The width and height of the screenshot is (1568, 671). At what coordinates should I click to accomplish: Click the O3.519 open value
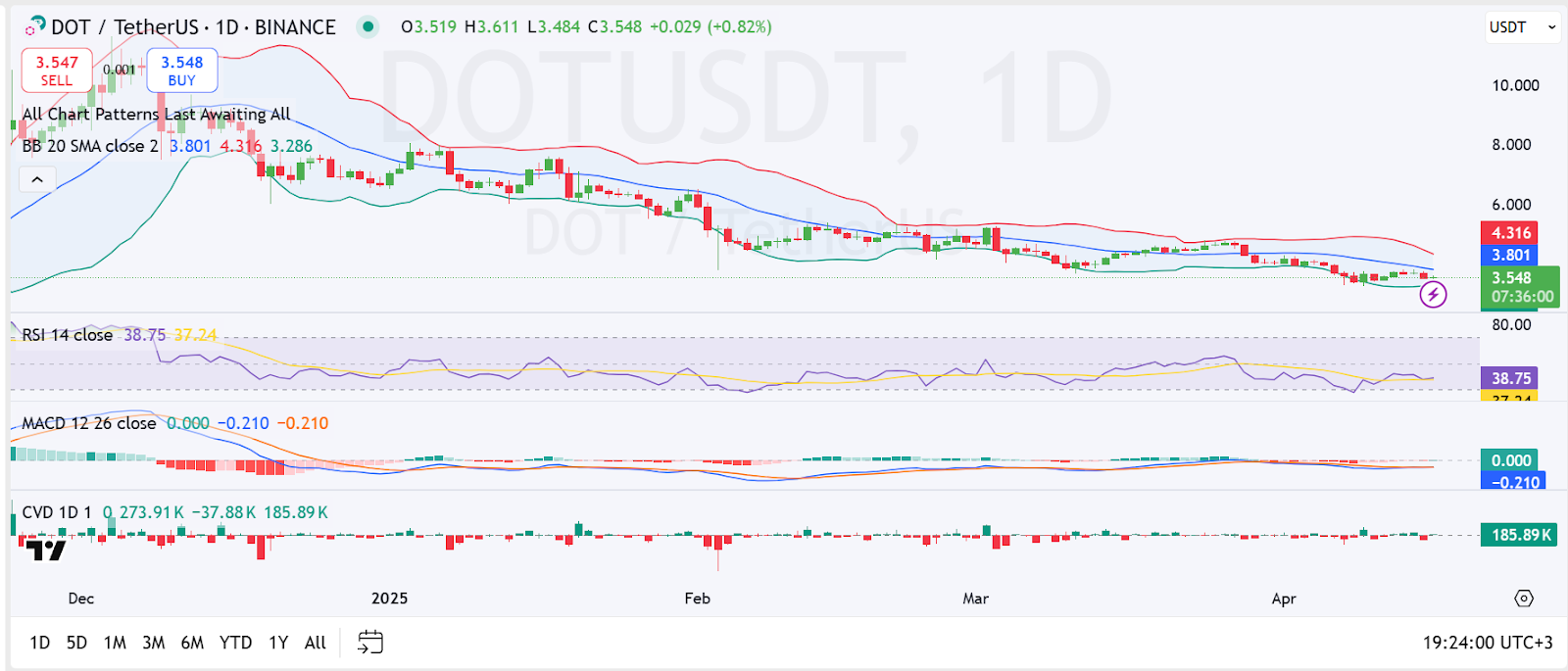click(x=428, y=26)
